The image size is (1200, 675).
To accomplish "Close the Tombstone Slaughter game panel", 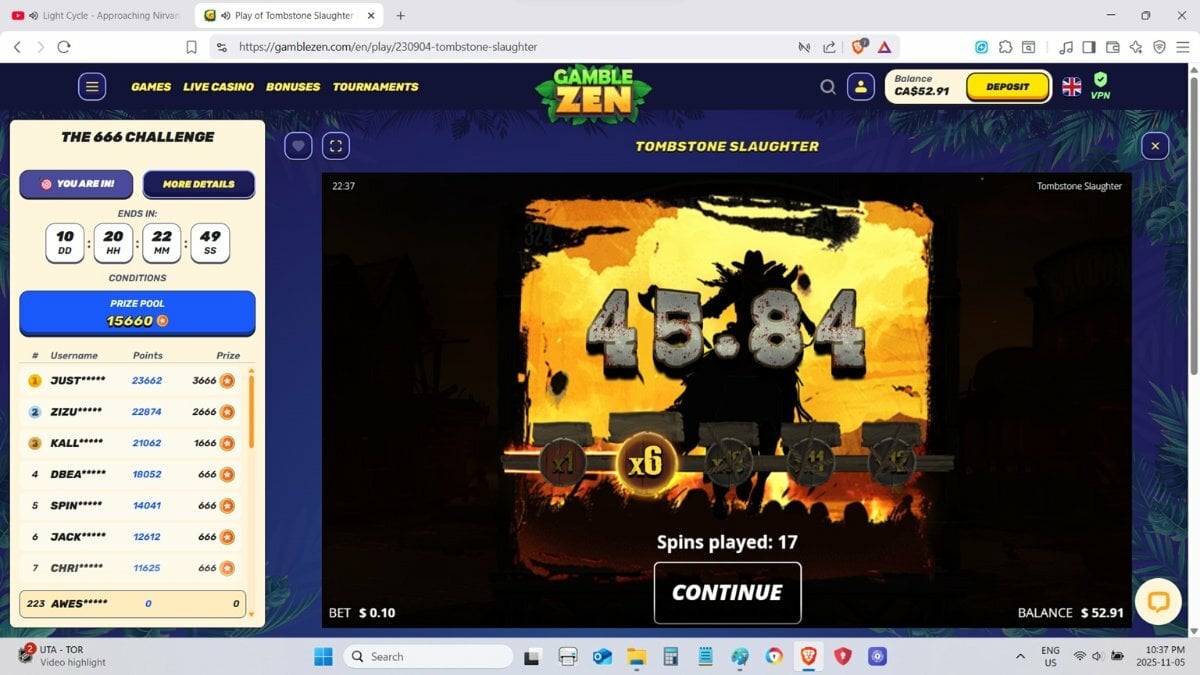I will tap(1155, 146).
